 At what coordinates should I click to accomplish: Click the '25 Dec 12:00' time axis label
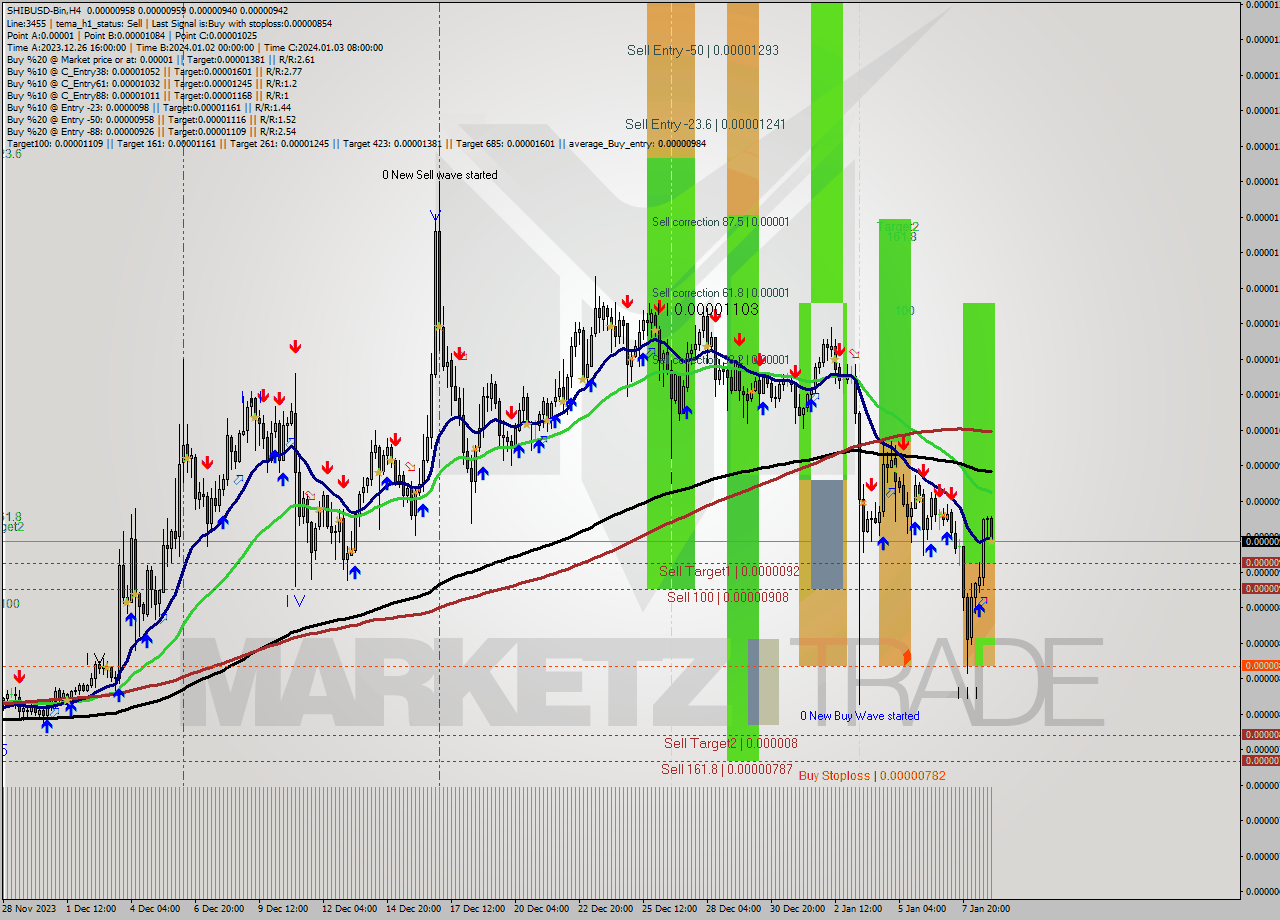pos(669,909)
